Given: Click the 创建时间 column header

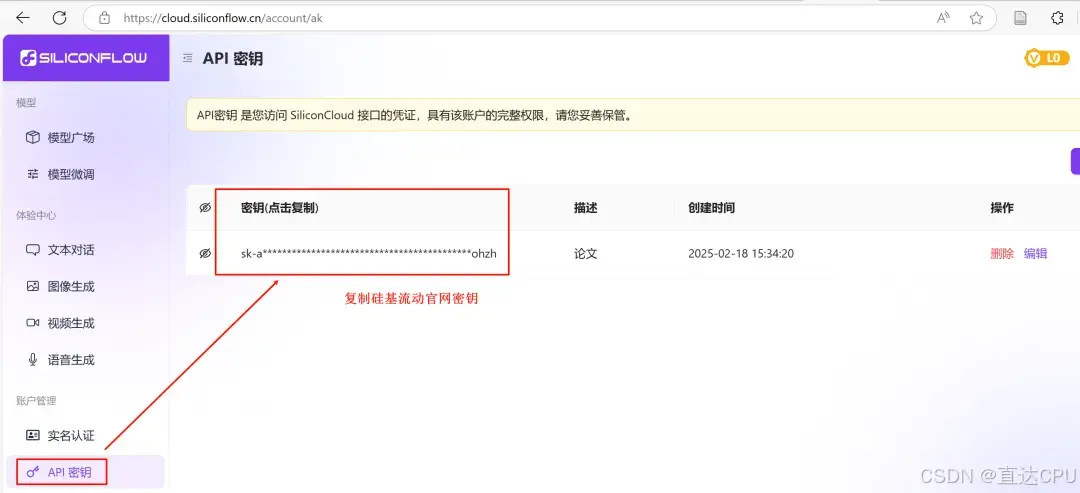Looking at the screenshot, I should pos(711,208).
